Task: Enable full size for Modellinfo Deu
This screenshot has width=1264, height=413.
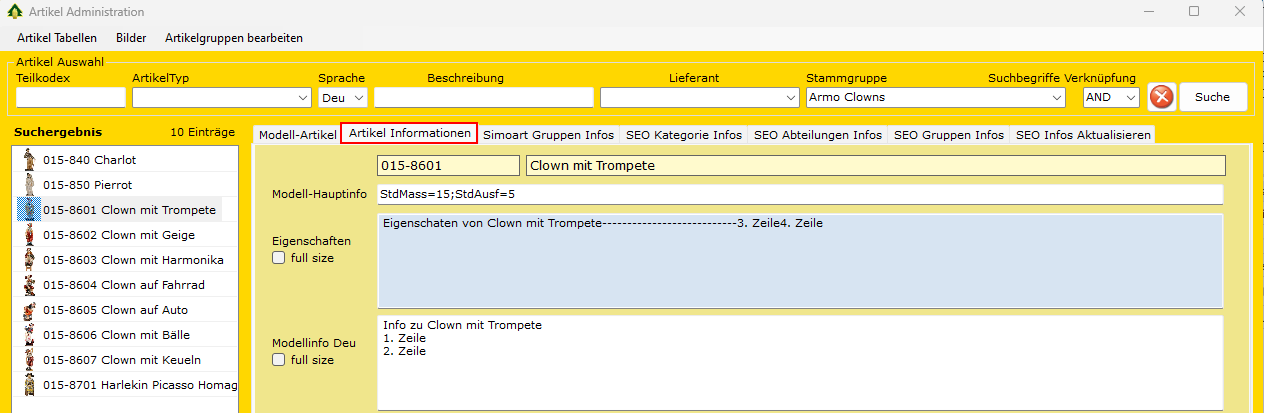Action: tap(279, 360)
